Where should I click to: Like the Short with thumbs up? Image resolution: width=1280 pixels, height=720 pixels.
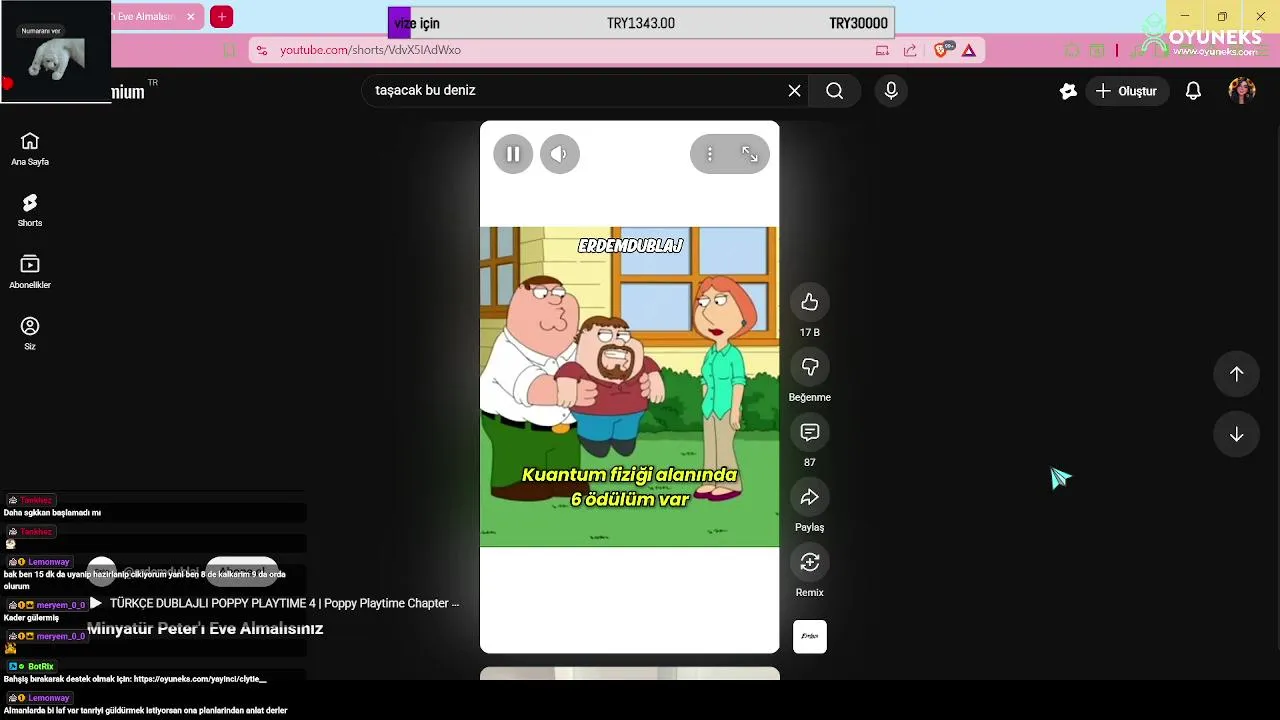[x=810, y=302]
